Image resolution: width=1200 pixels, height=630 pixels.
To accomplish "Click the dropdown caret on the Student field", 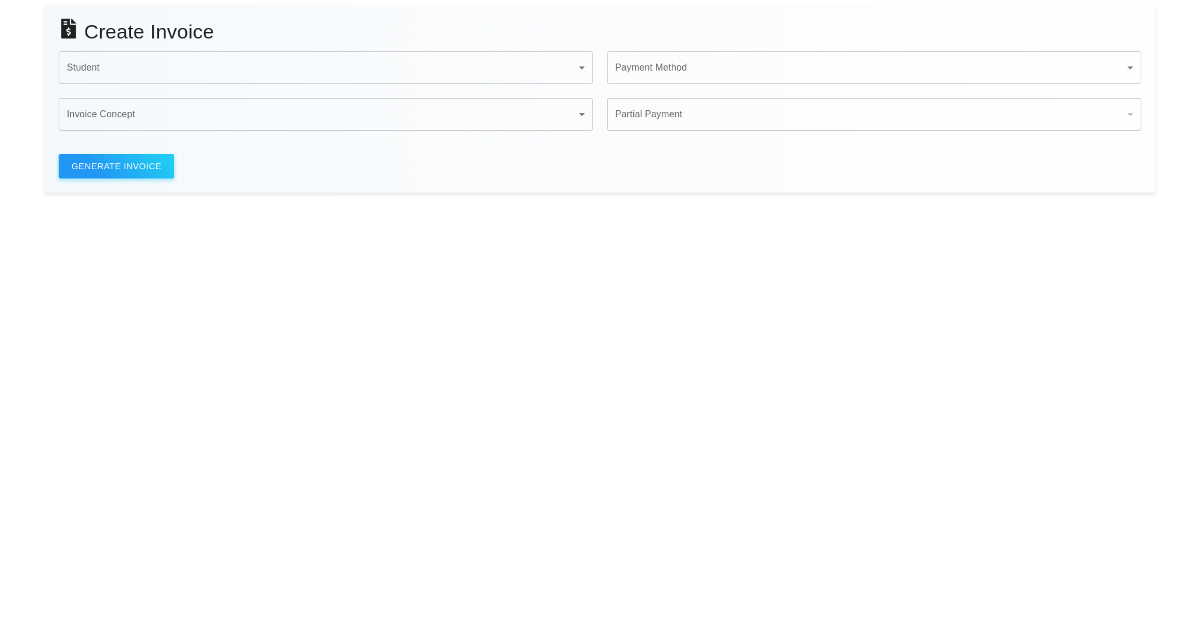I will 582,67.
